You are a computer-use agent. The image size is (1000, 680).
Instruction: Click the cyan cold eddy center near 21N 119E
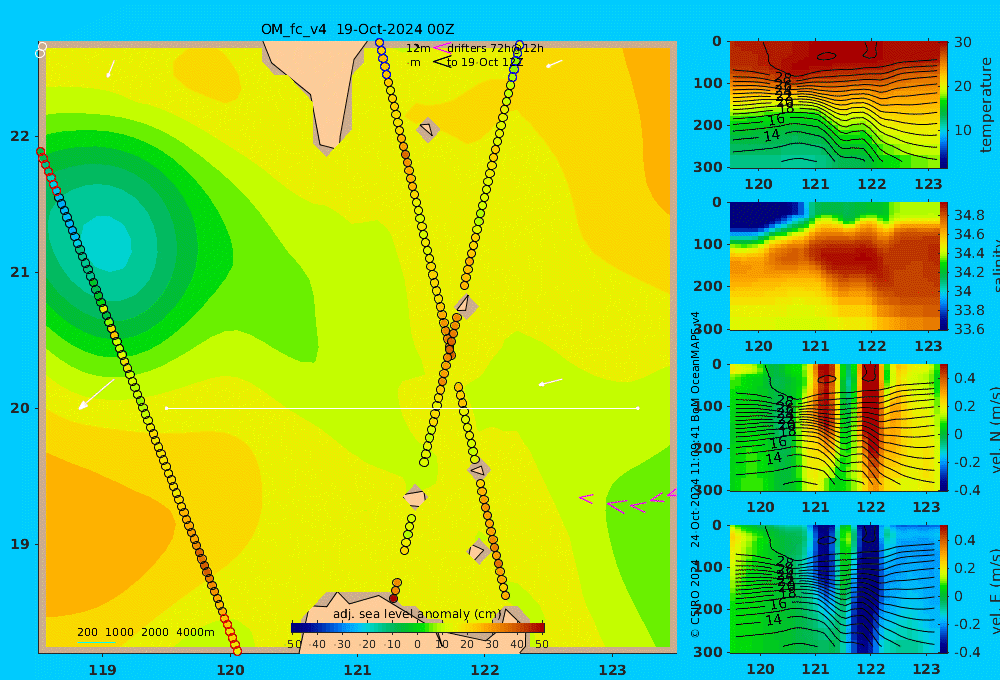click(x=108, y=242)
